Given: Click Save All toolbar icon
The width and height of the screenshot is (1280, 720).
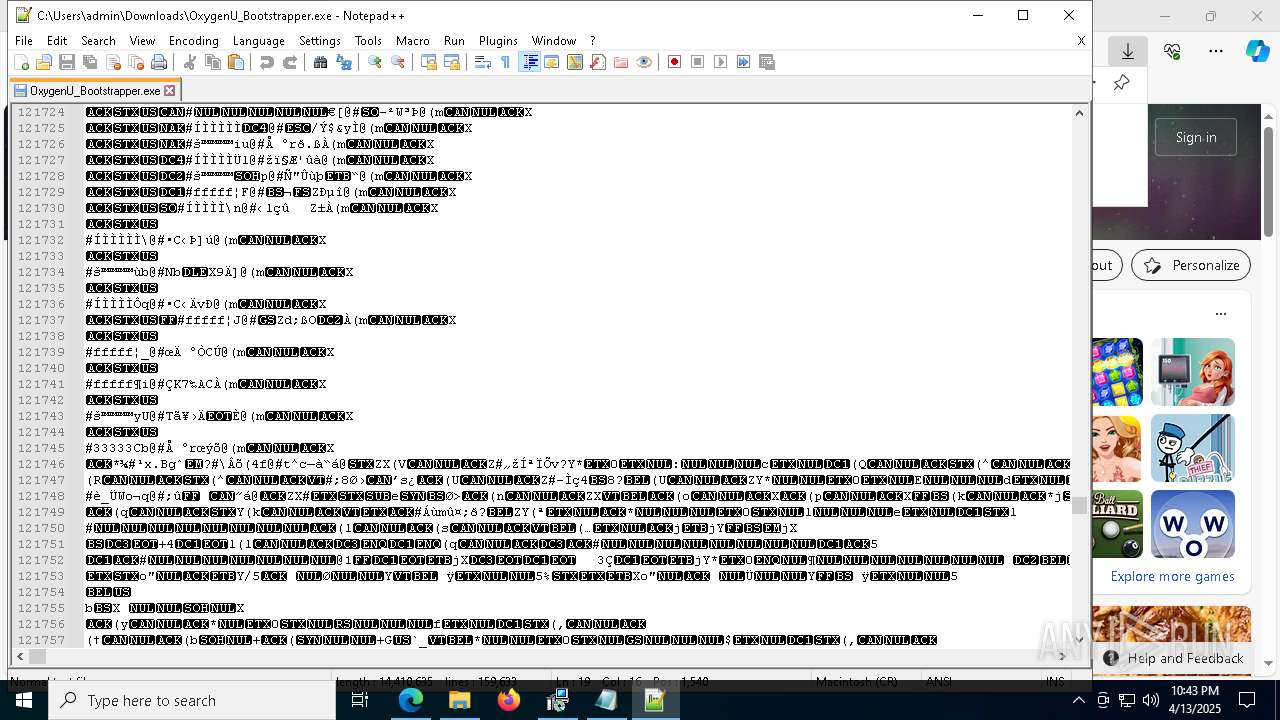Looking at the screenshot, I should coord(90,62).
